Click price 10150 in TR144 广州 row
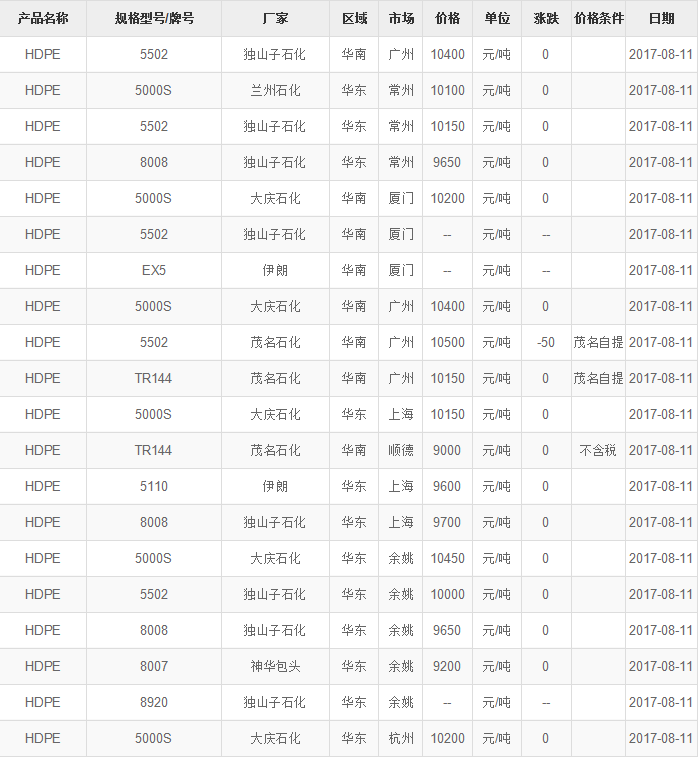This screenshot has width=699, height=757. (447, 378)
